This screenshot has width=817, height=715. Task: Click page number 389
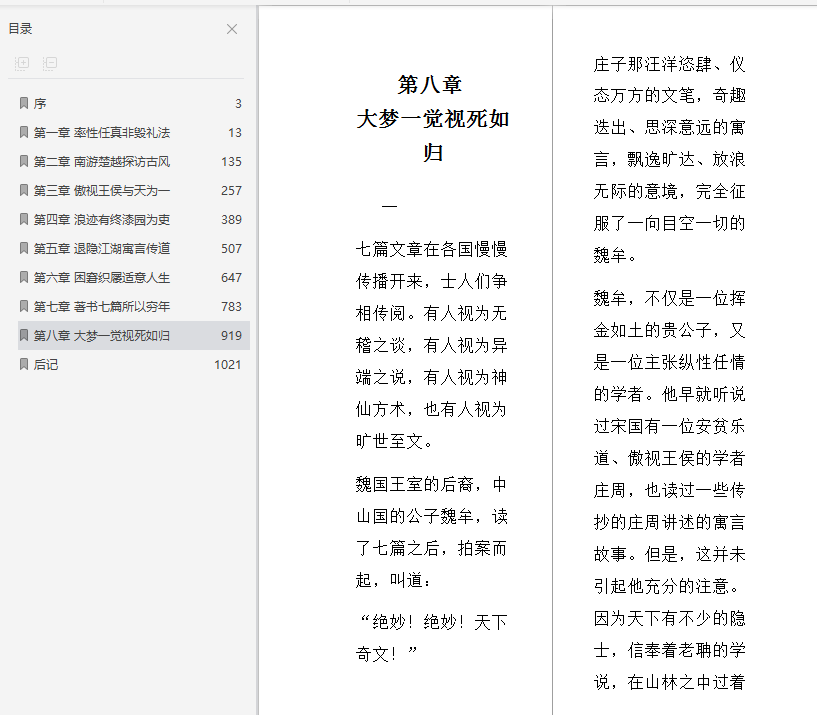pyautogui.click(x=231, y=220)
